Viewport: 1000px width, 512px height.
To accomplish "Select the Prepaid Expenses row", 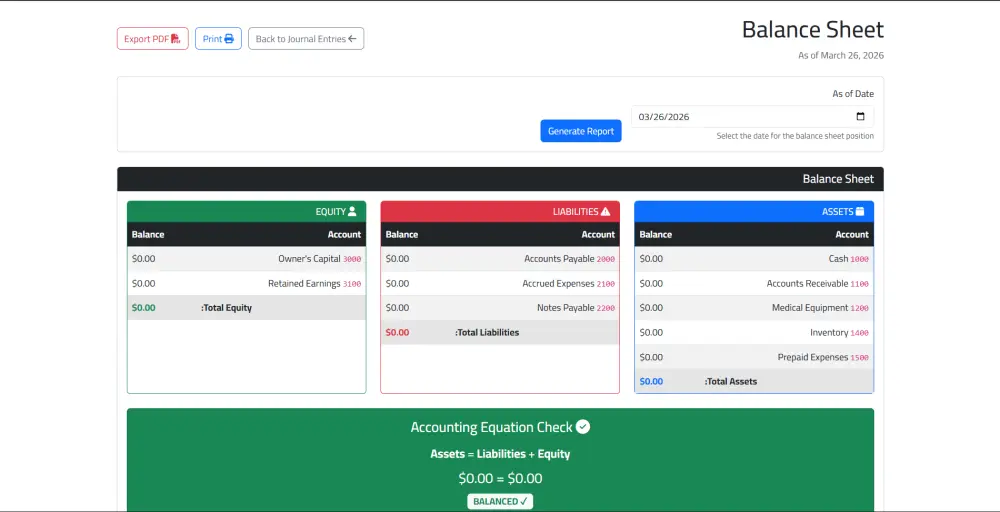I will (x=754, y=358).
